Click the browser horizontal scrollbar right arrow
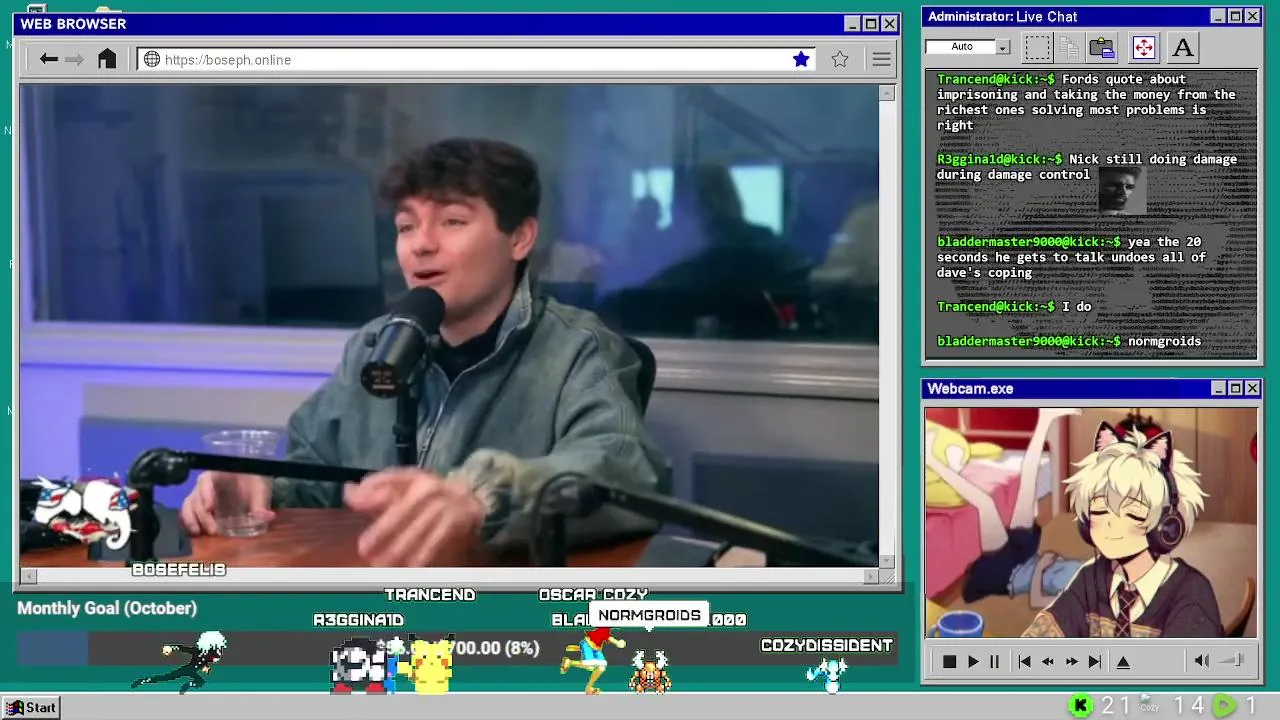The image size is (1280, 720). coord(871,576)
